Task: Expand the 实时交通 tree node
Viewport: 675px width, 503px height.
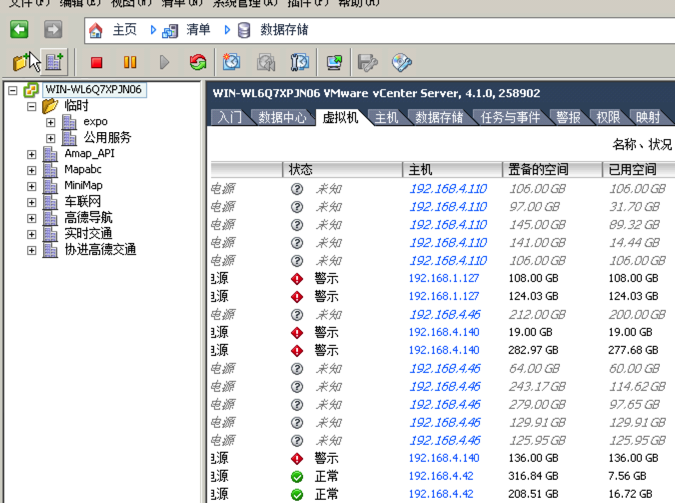Action: [x=31, y=234]
